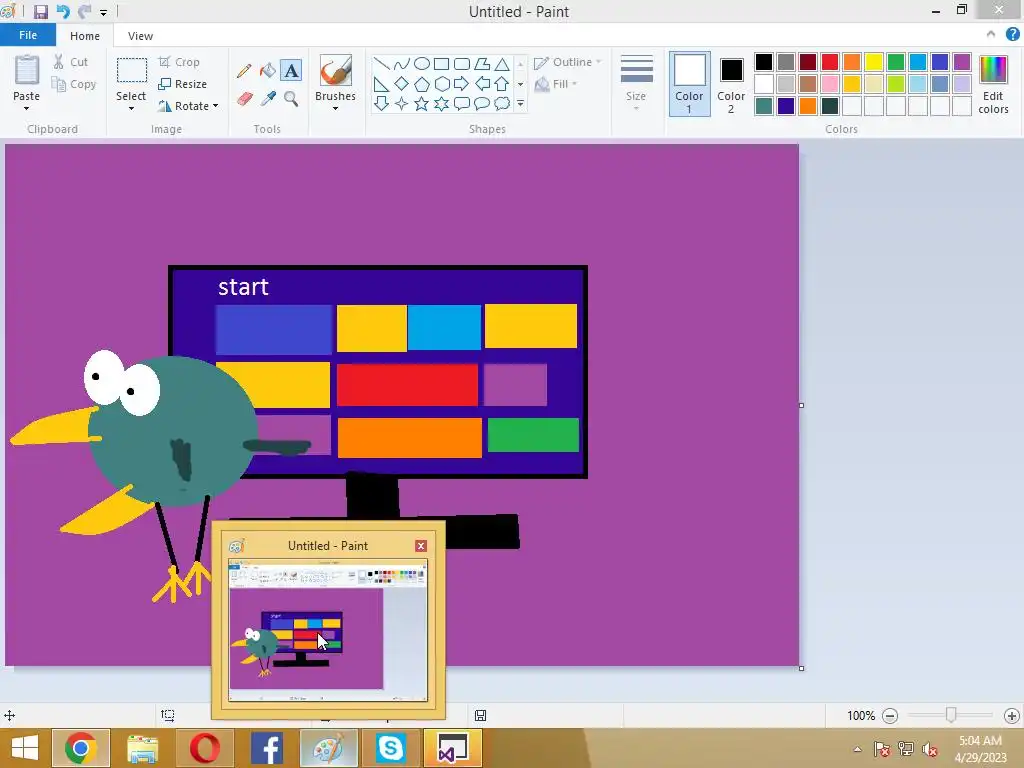Choose the Rectangle shape
The width and height of the screenshot is (1024, 768).
(441, 64)
